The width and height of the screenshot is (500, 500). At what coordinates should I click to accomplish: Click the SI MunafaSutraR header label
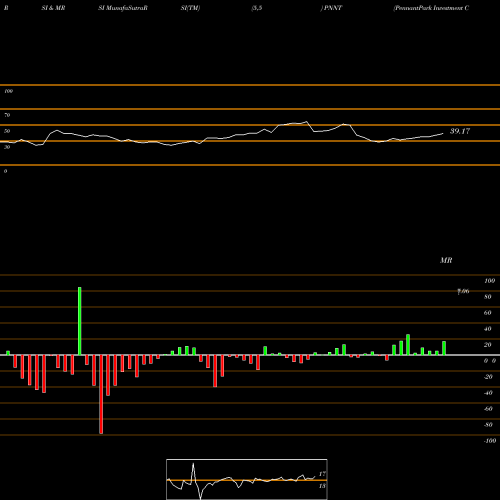click(123, 8)
